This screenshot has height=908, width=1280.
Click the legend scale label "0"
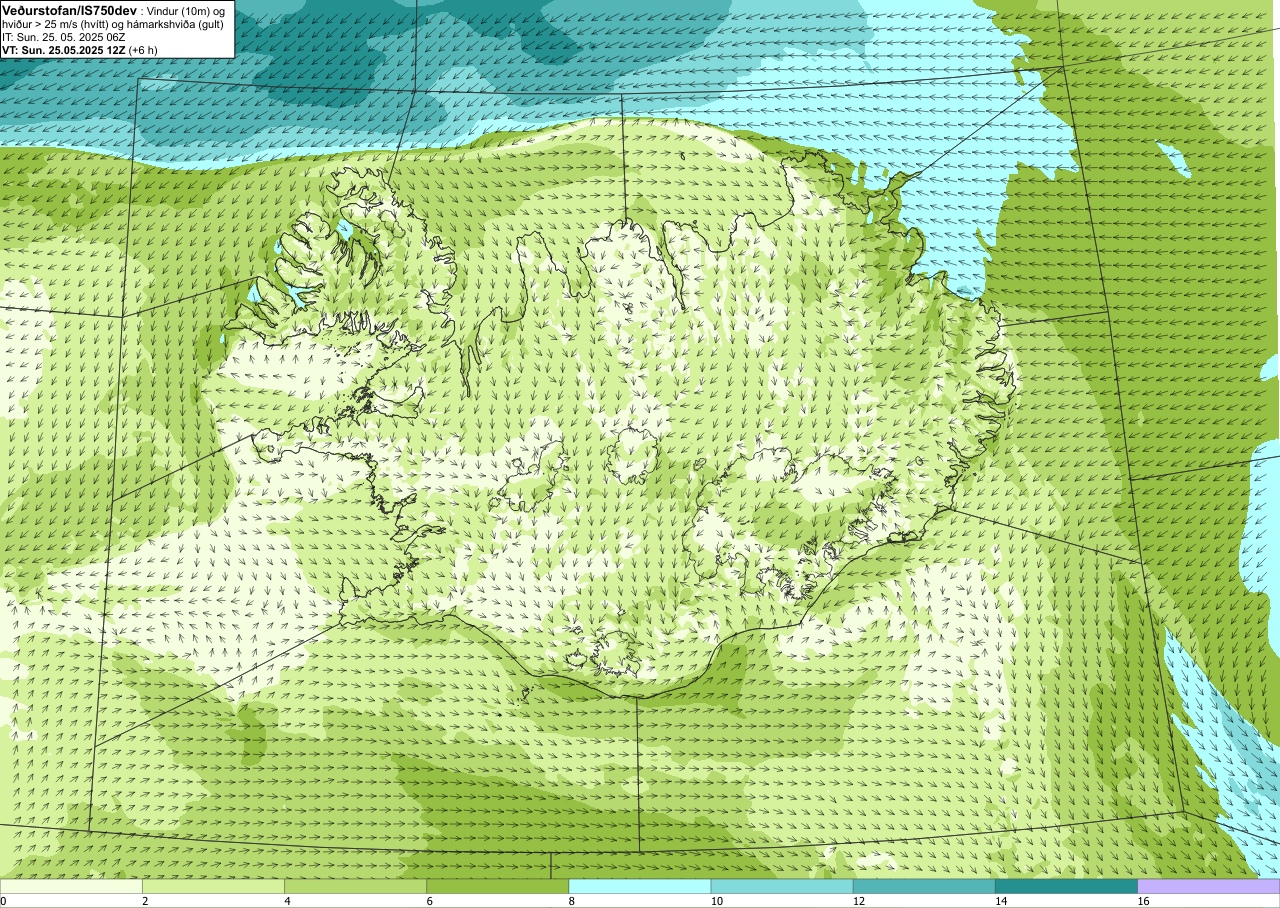[3, 901]
